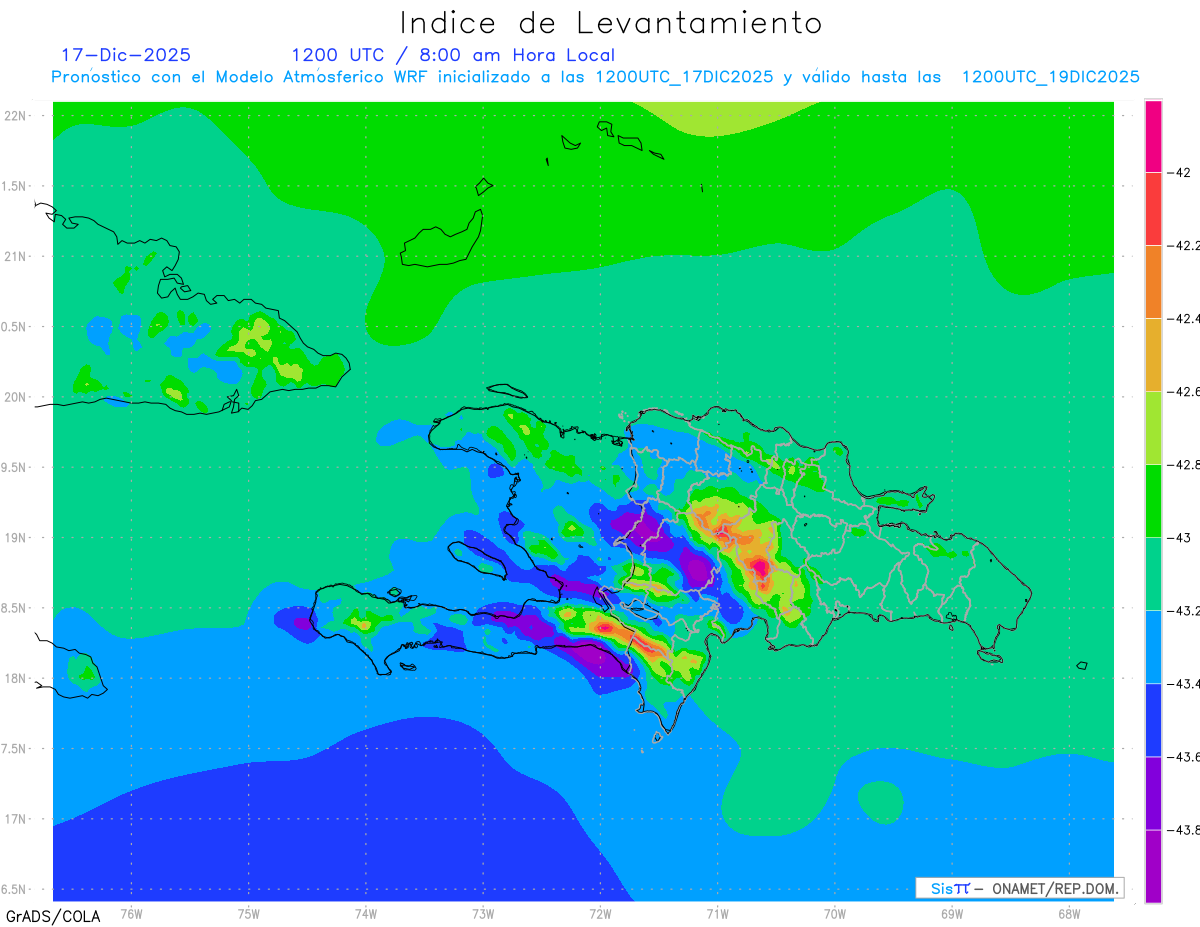Click the '70W' longitude label
Screen dimensions: 1200x927
[835, 914]
